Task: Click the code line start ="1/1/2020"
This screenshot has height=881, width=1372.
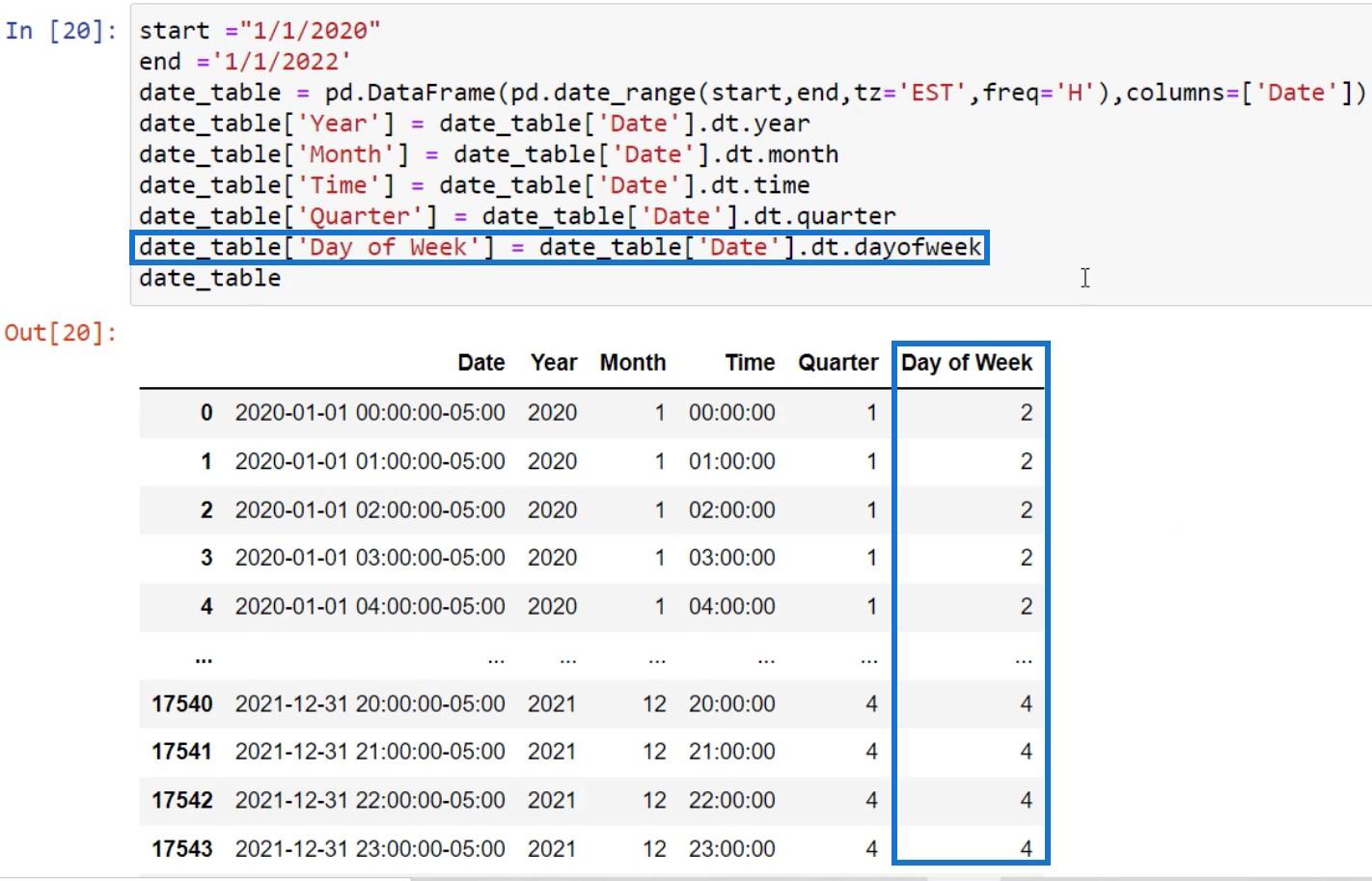Action: coord(260,31)
